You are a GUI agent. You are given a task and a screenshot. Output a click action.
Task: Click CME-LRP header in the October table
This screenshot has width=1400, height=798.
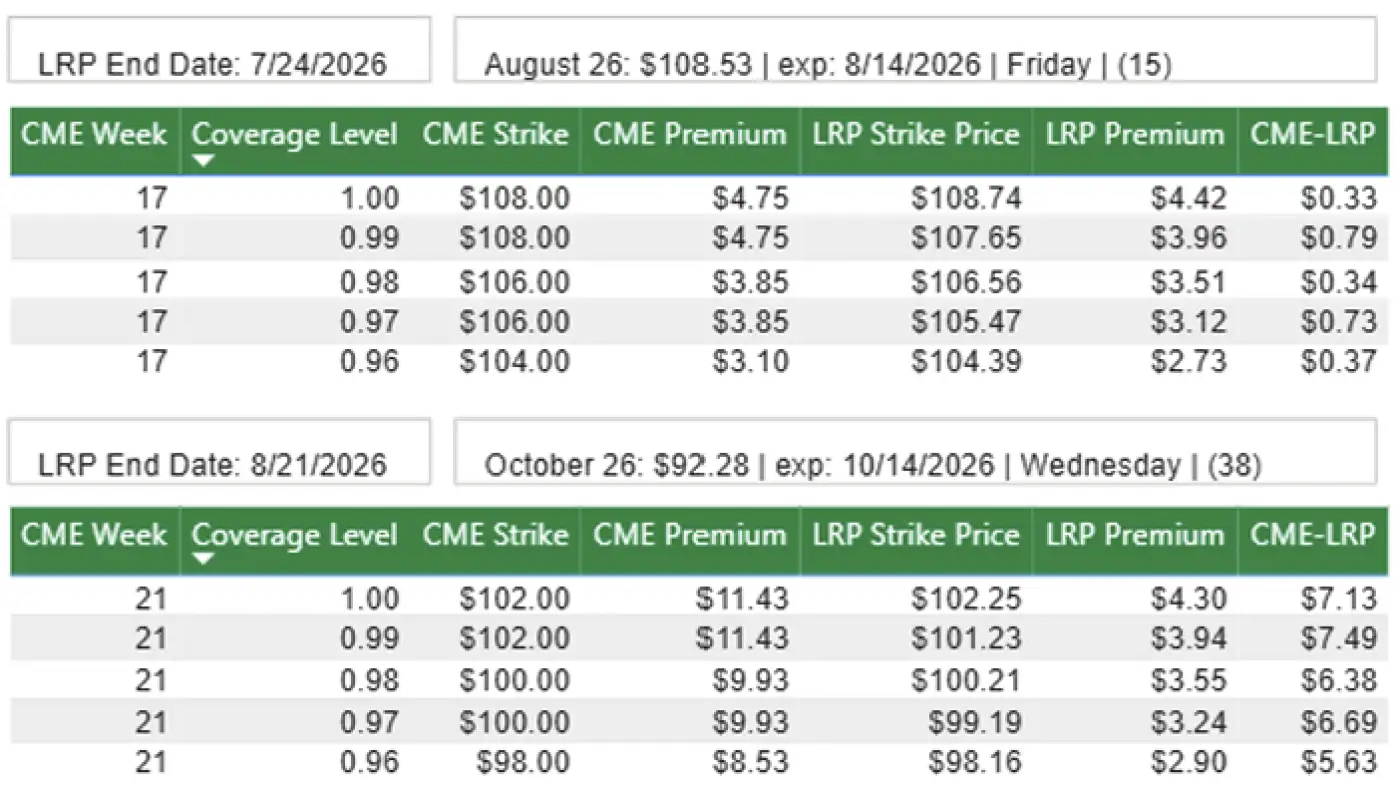point(1312,535)
